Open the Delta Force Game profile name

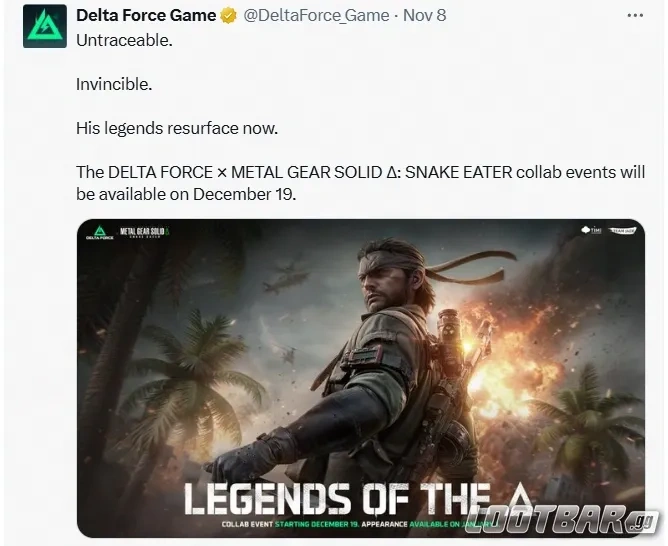coord(146,16)
